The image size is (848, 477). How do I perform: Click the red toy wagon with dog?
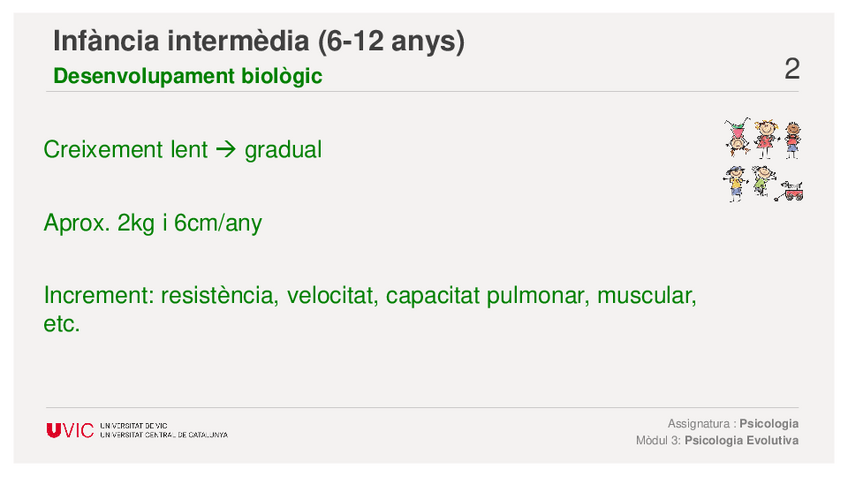793,190
